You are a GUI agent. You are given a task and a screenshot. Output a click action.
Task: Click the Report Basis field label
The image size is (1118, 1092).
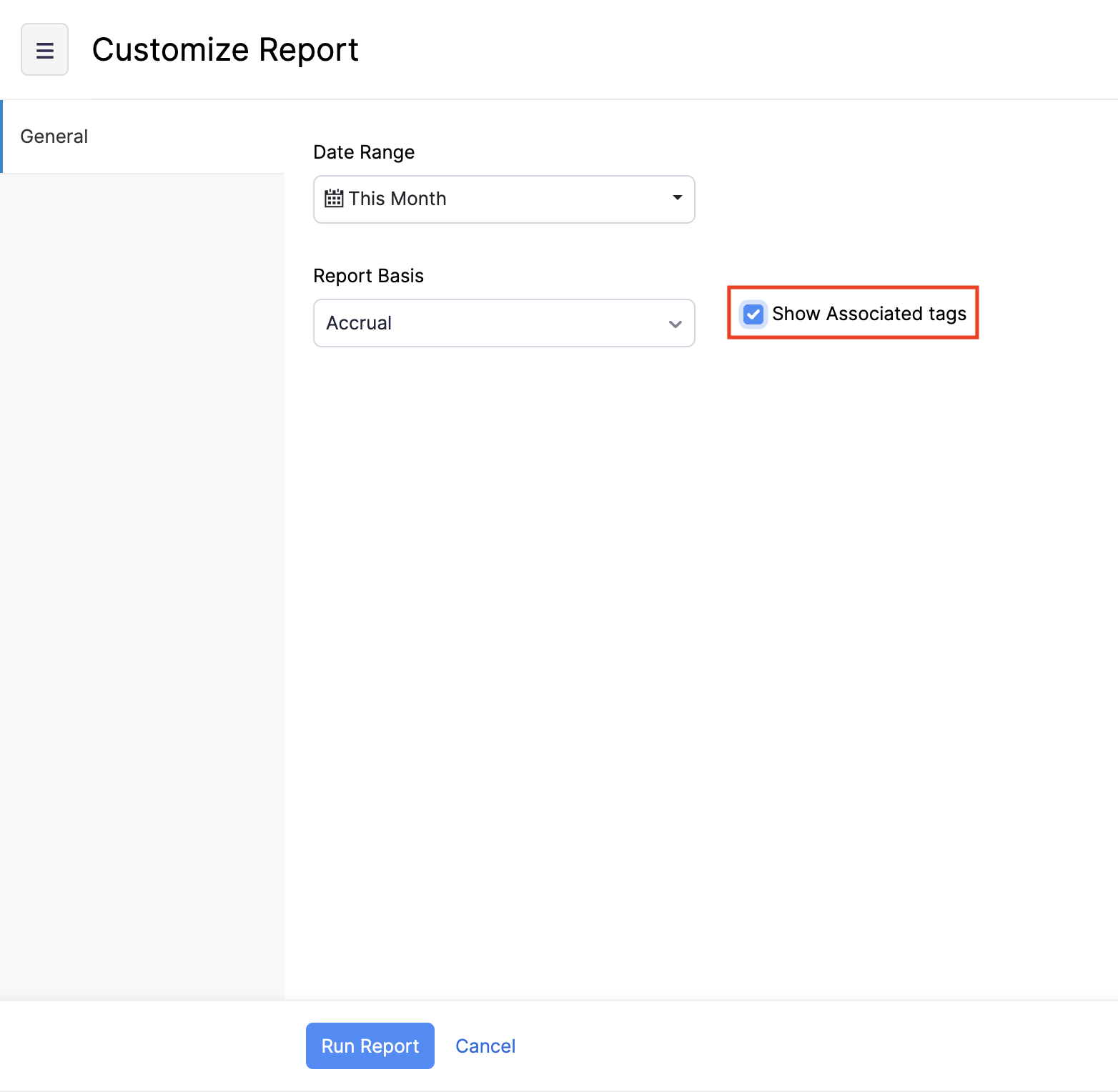[368, 276]
